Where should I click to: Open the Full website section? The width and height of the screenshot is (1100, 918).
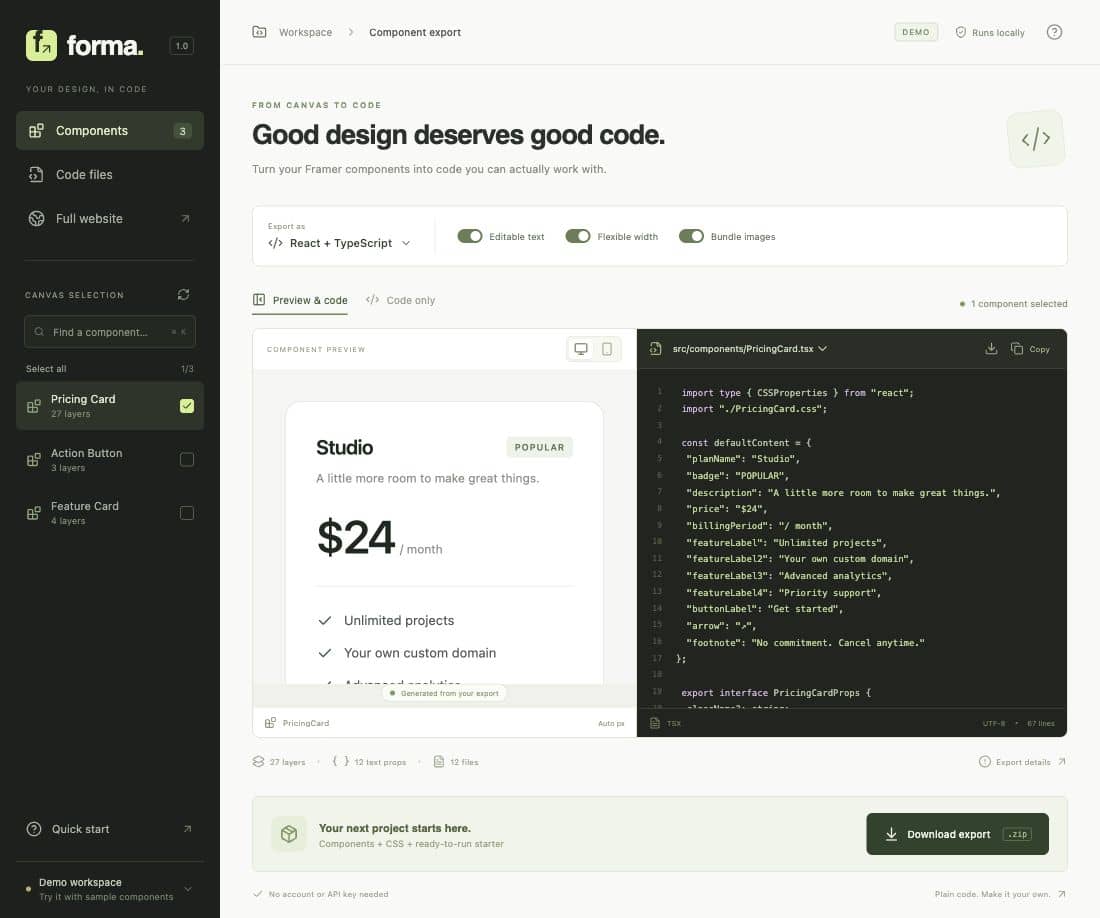[x=110, y=219]
